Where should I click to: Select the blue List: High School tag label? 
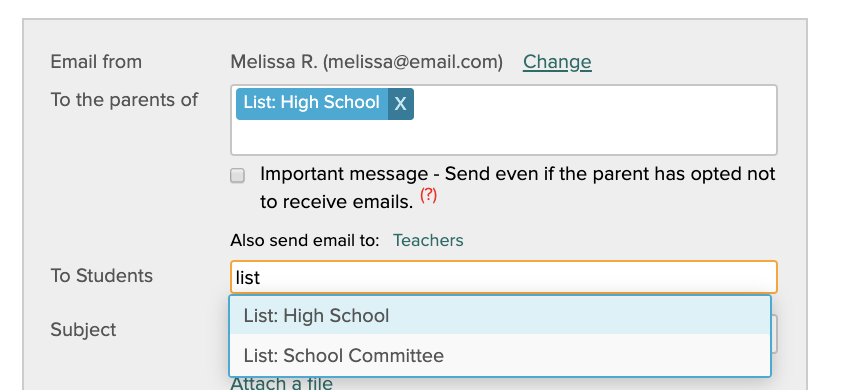tap(312, 104)
